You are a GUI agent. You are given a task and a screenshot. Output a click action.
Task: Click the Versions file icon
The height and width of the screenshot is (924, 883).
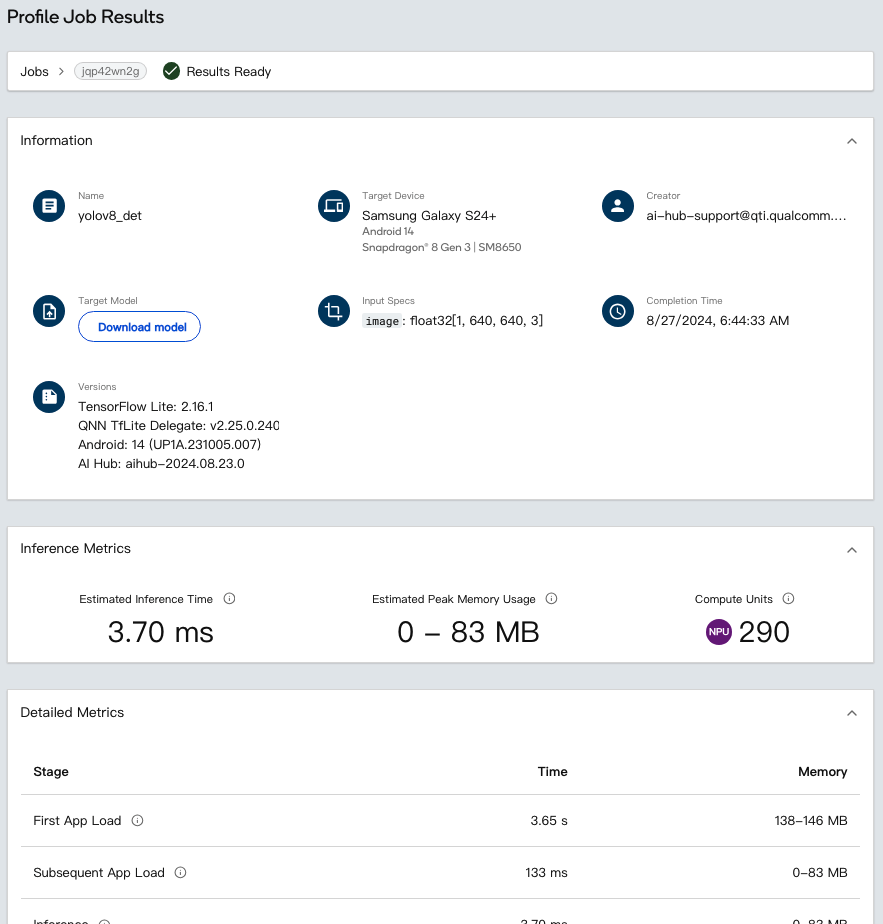click(x=48, y=397)
